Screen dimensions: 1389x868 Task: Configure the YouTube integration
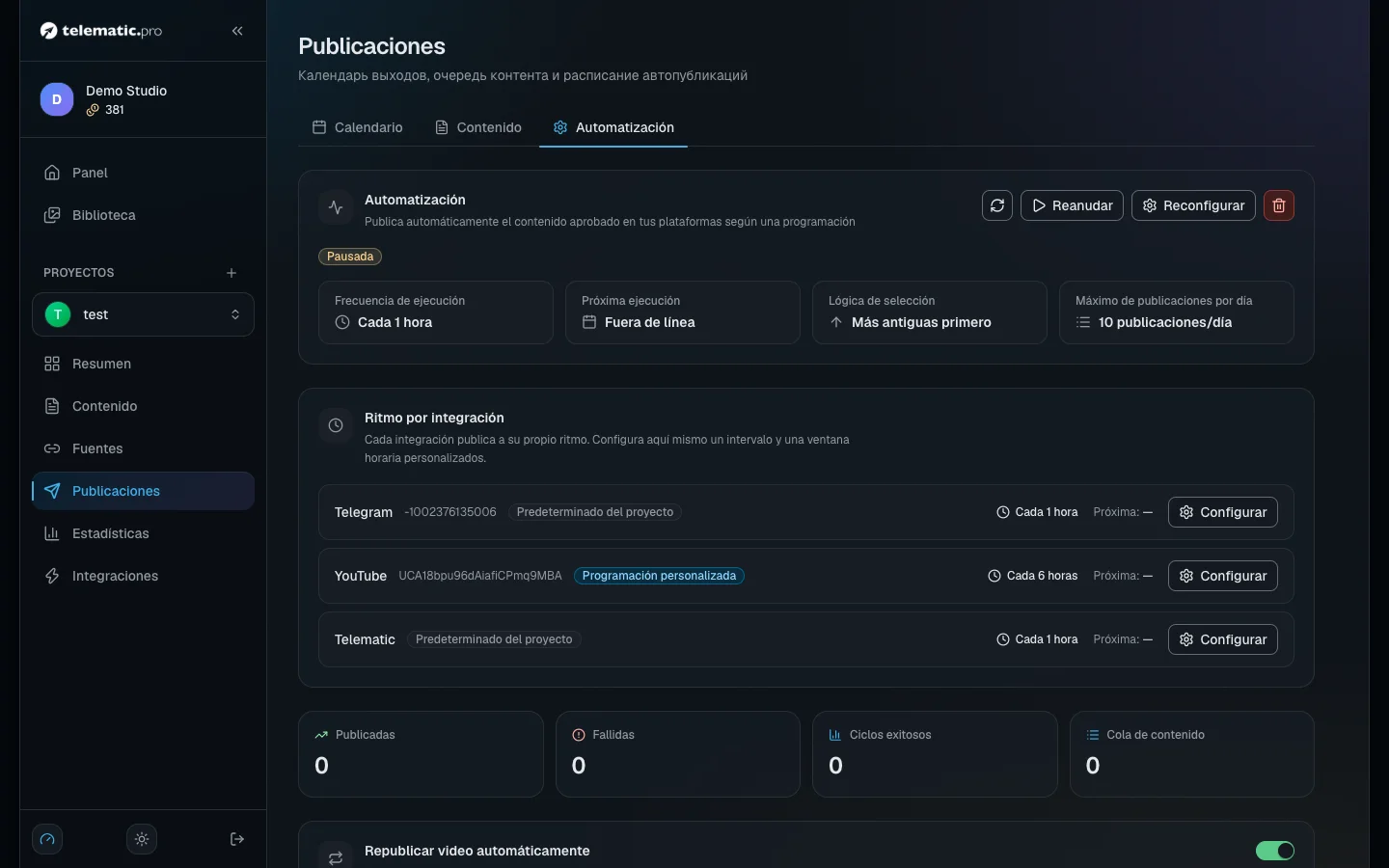(1223, 576)
